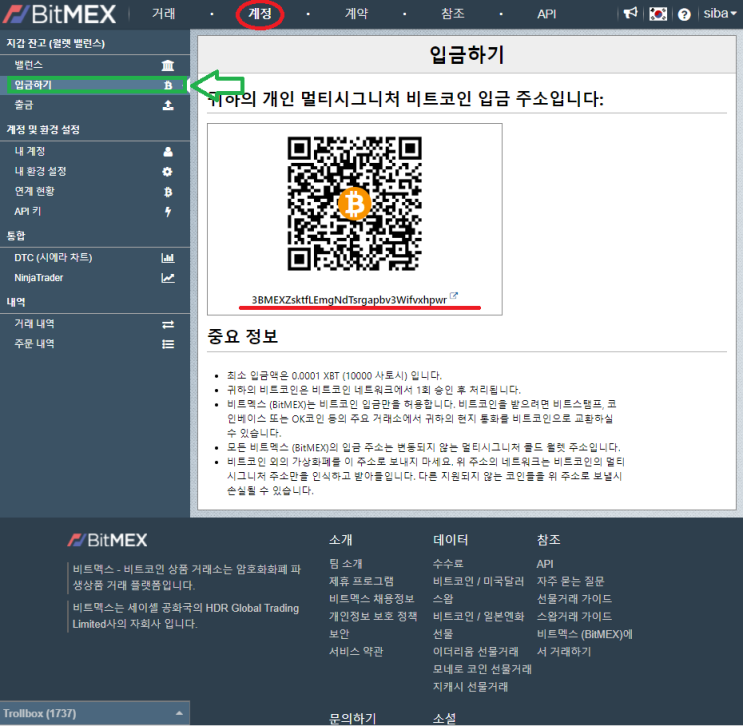
Task: Open the footer API link under 참조
Action: tap(545, 564)
